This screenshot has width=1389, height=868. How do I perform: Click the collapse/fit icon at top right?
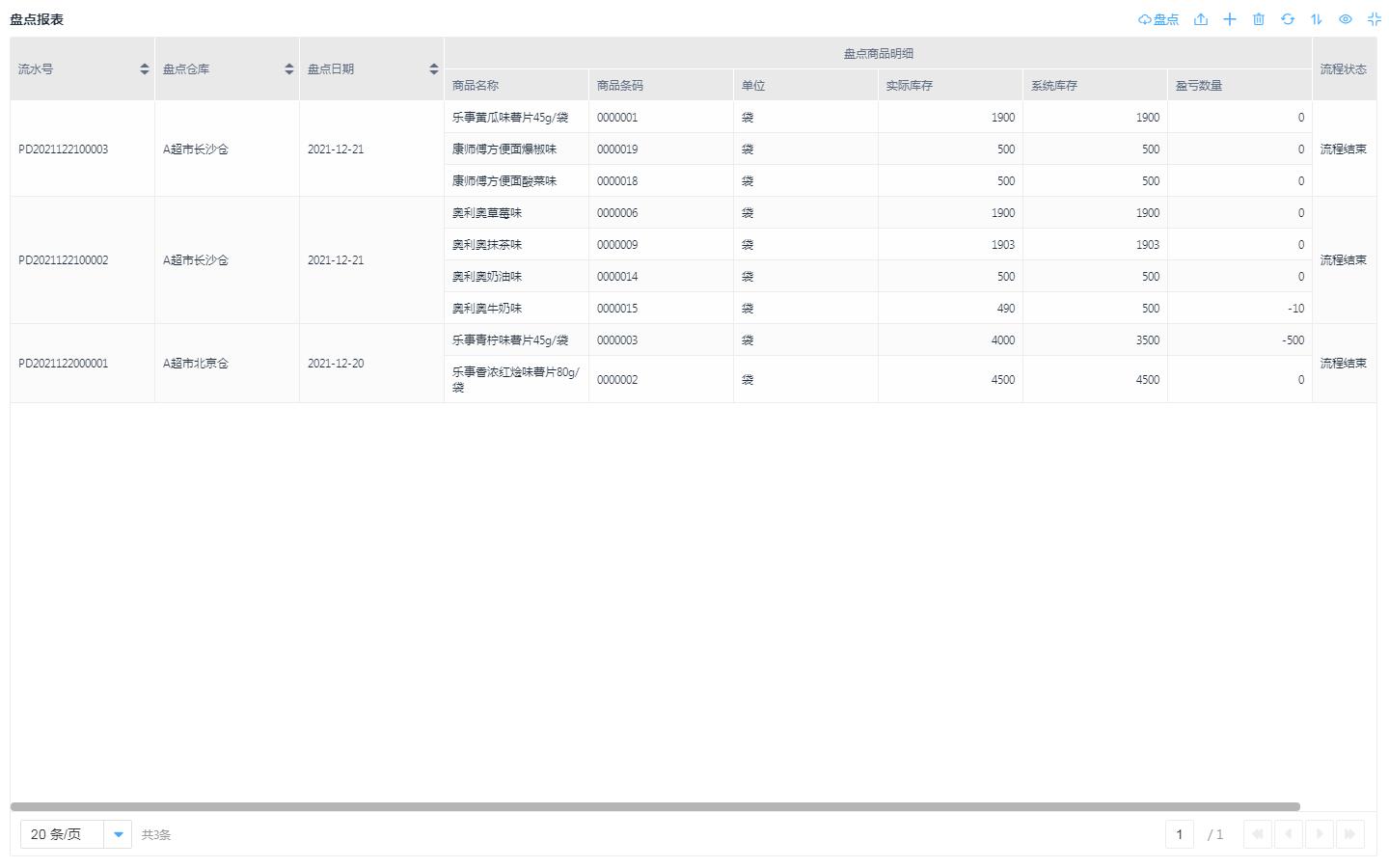click(1374, 18)
